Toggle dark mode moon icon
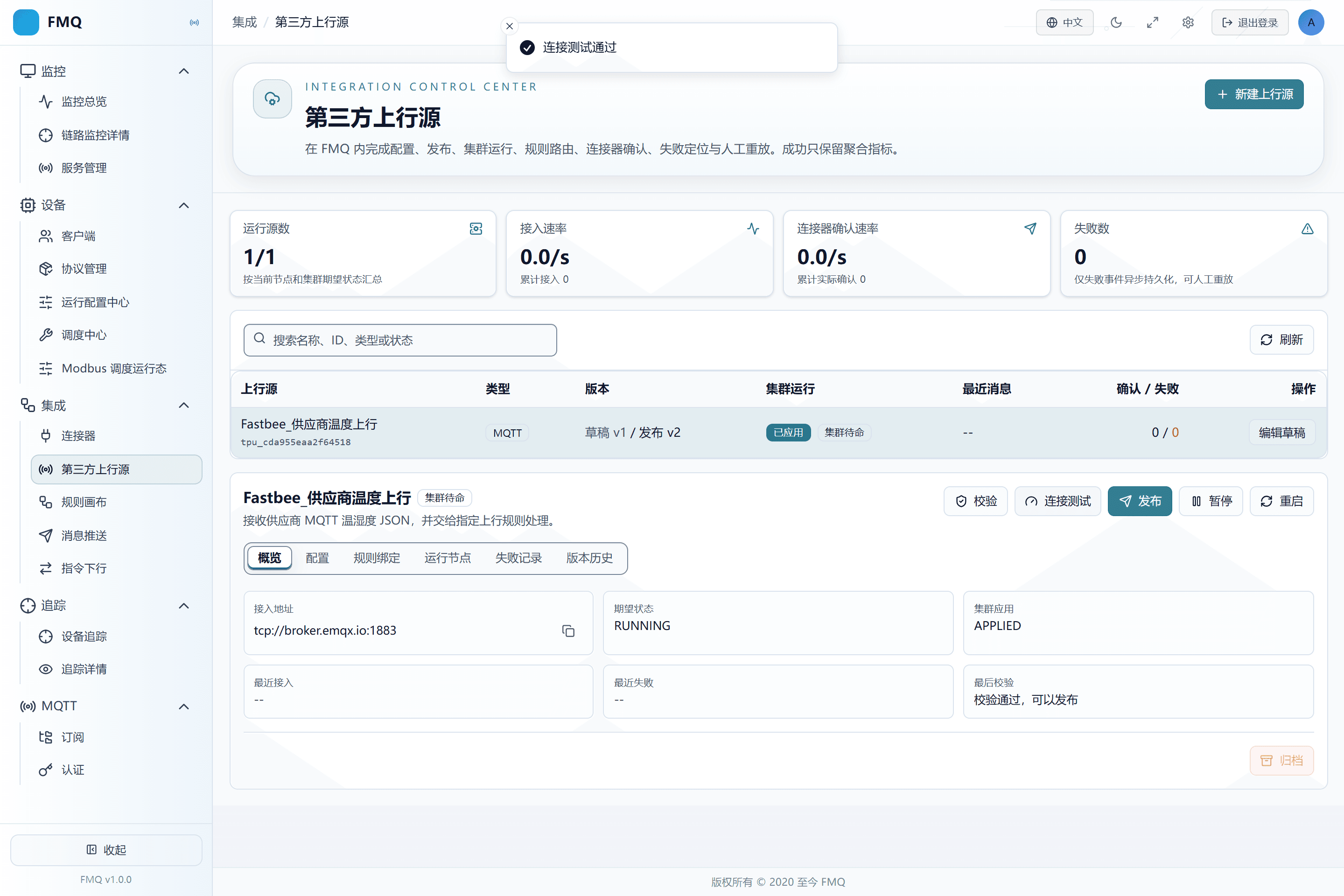The width and height of the screenshot is (1344, 896). click(1116, 22)
